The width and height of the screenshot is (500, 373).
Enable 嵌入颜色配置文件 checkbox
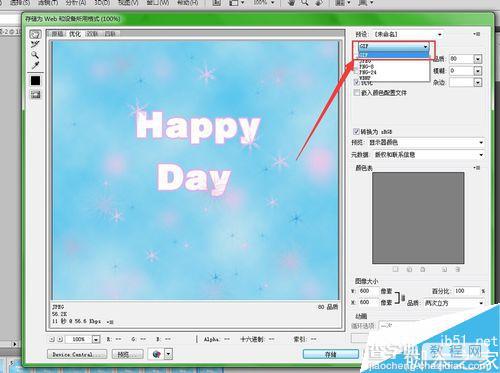click(x=357, y=92)
